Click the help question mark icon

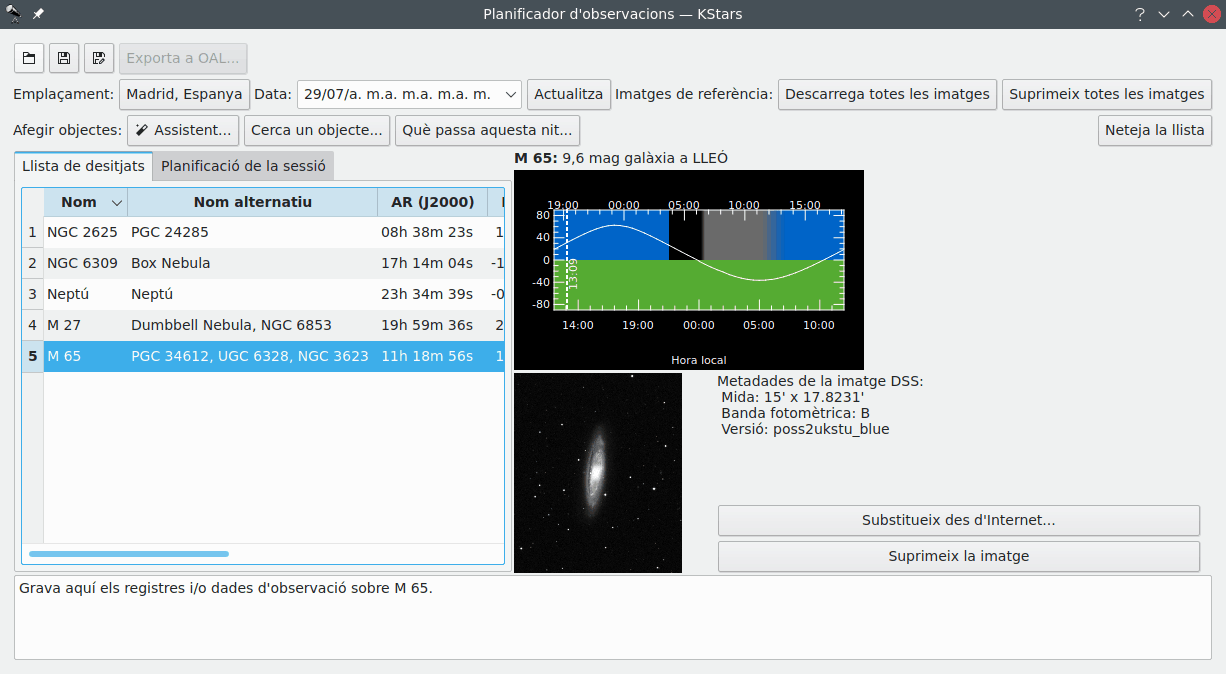[x=1139, y=14]
